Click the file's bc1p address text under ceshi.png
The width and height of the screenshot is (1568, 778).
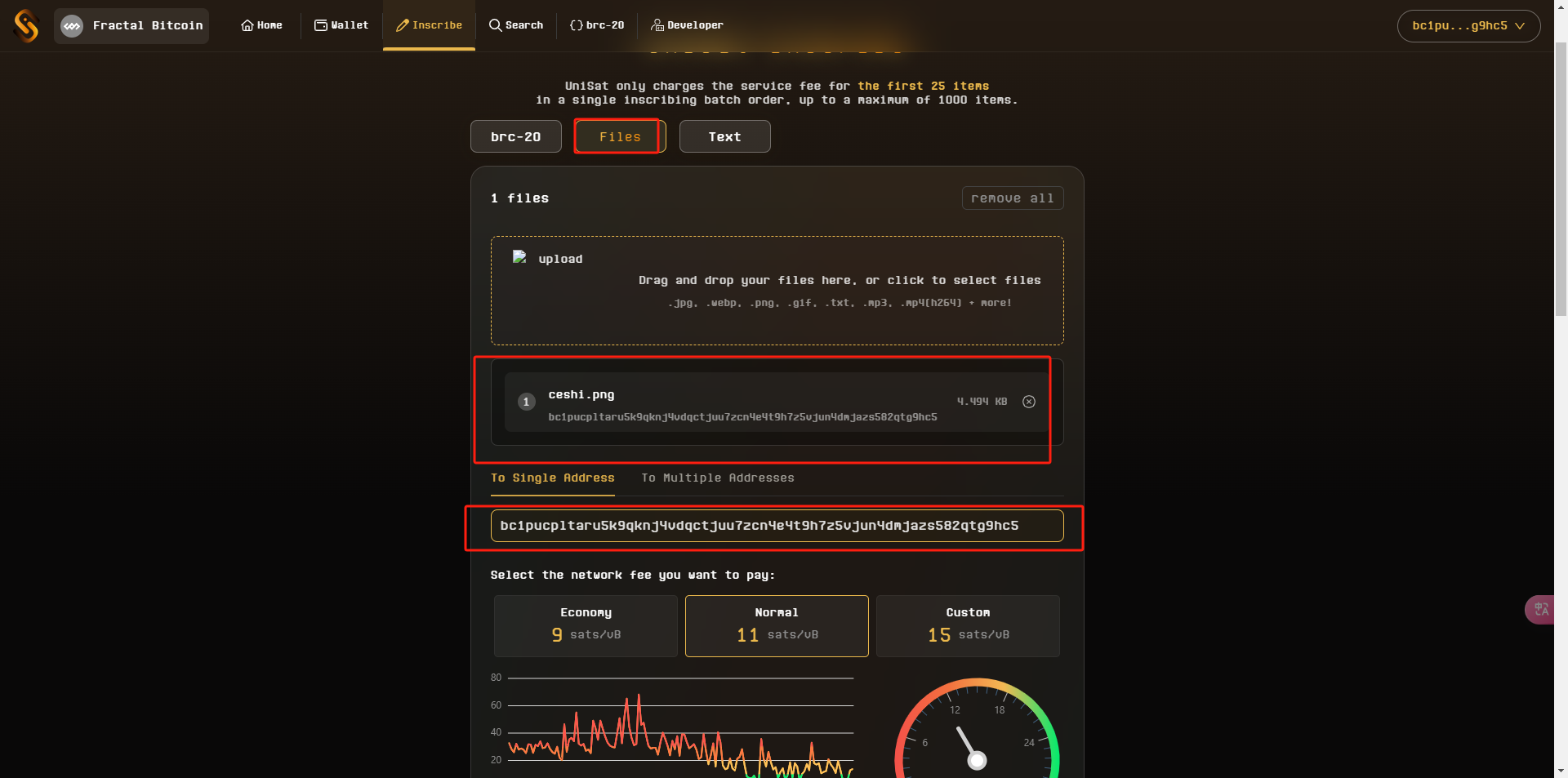(742, 417)
